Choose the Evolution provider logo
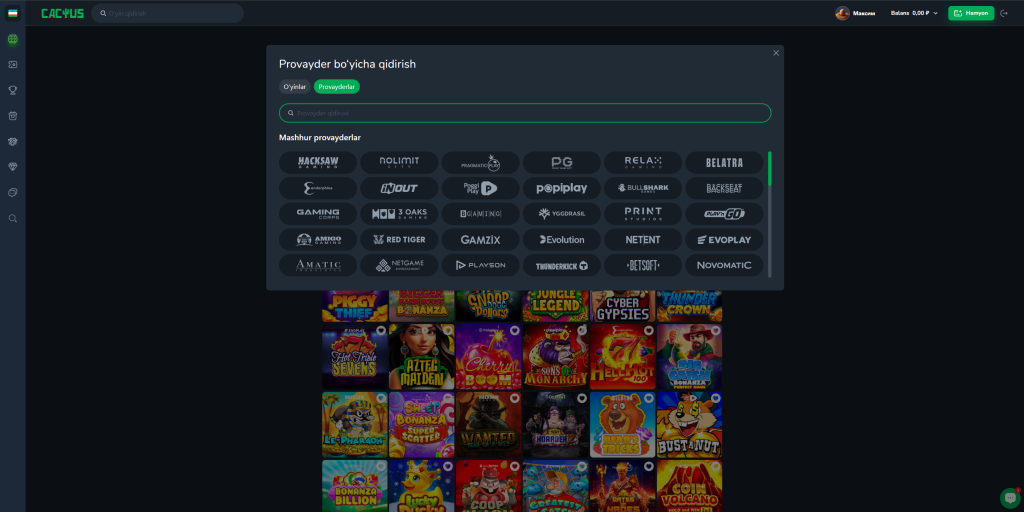The width and height of the screenshot is (1024, 512). coord(562,240)
